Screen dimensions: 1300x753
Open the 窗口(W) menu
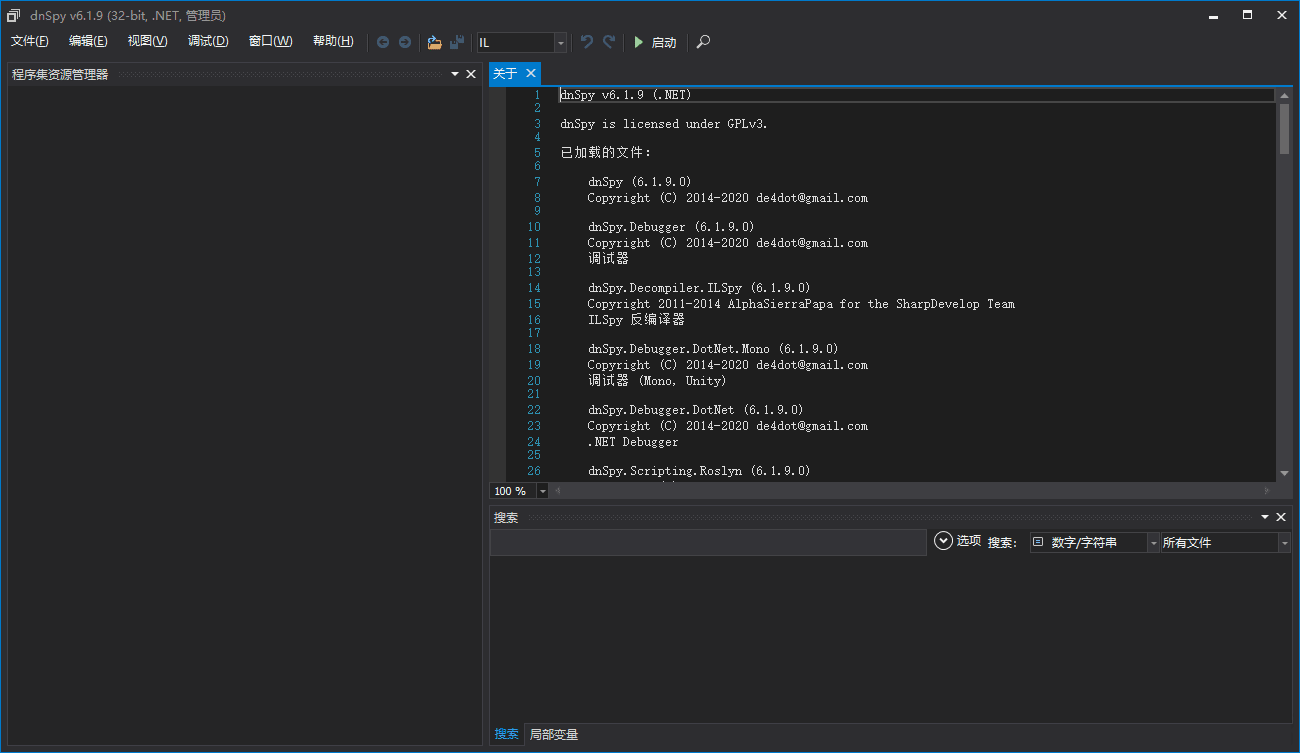point(270,41)
